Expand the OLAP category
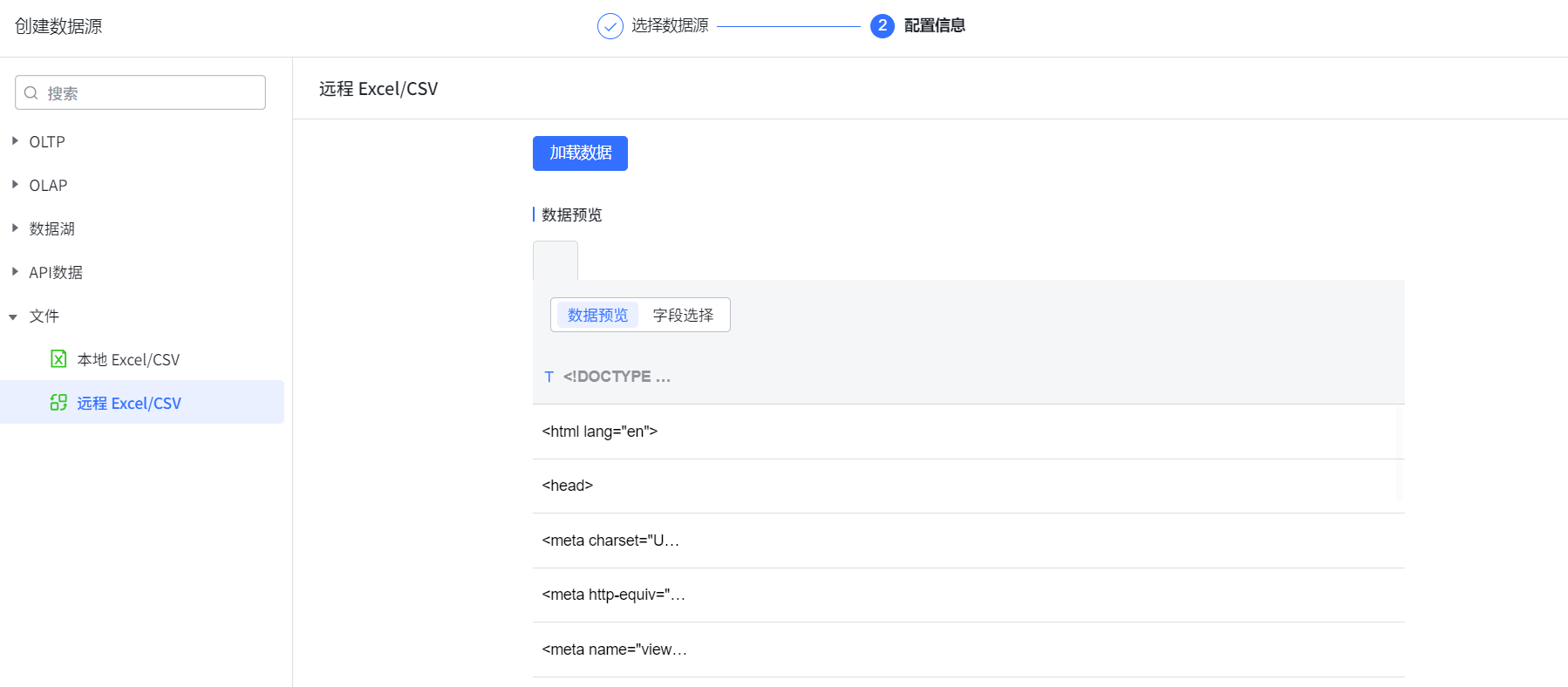Screen dimensions: 1568x687 coord(15,185)
